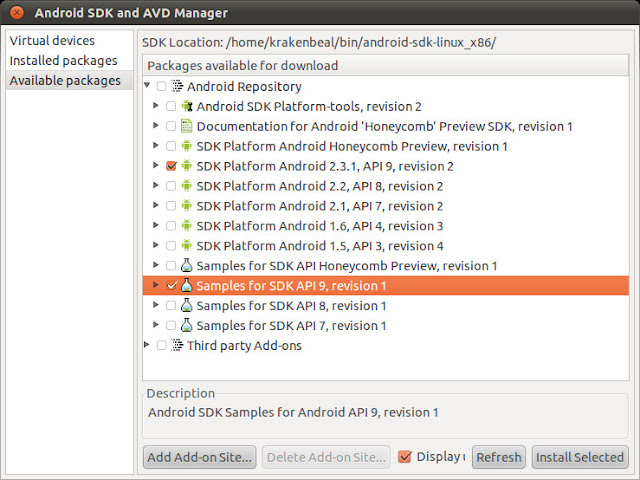Check the Android Repository checkbox
This screenshot has height=480, width=640.
(x=162, y=86)
